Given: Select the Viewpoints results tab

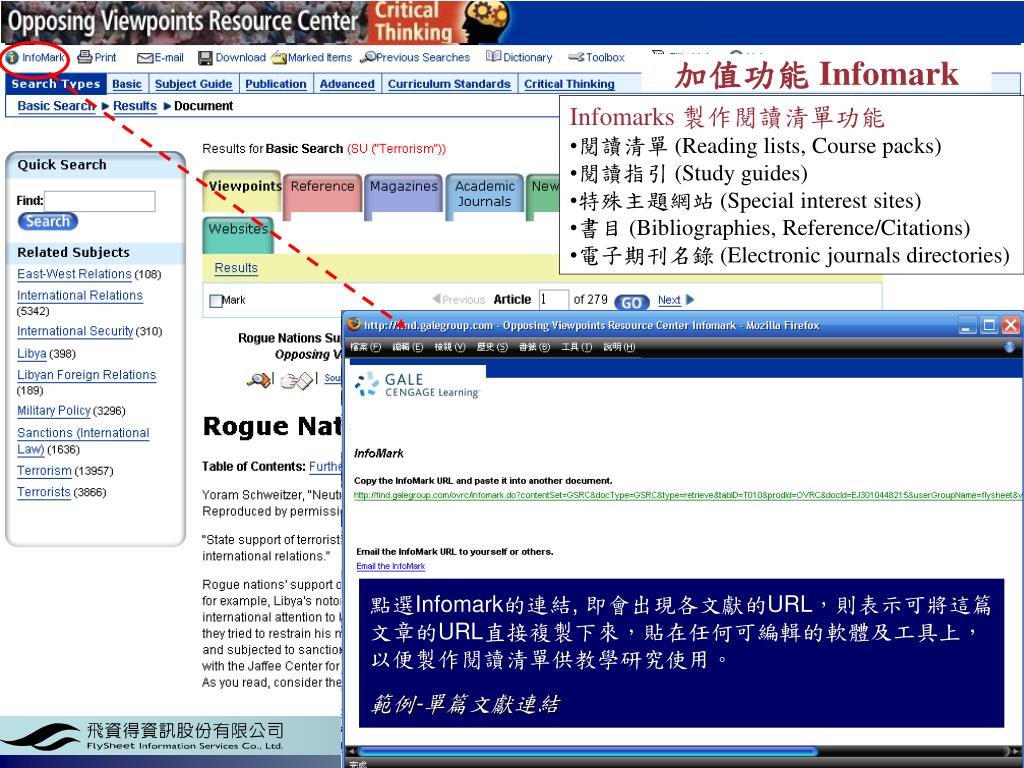Looking at the screenshot, I should coord(242,189).
